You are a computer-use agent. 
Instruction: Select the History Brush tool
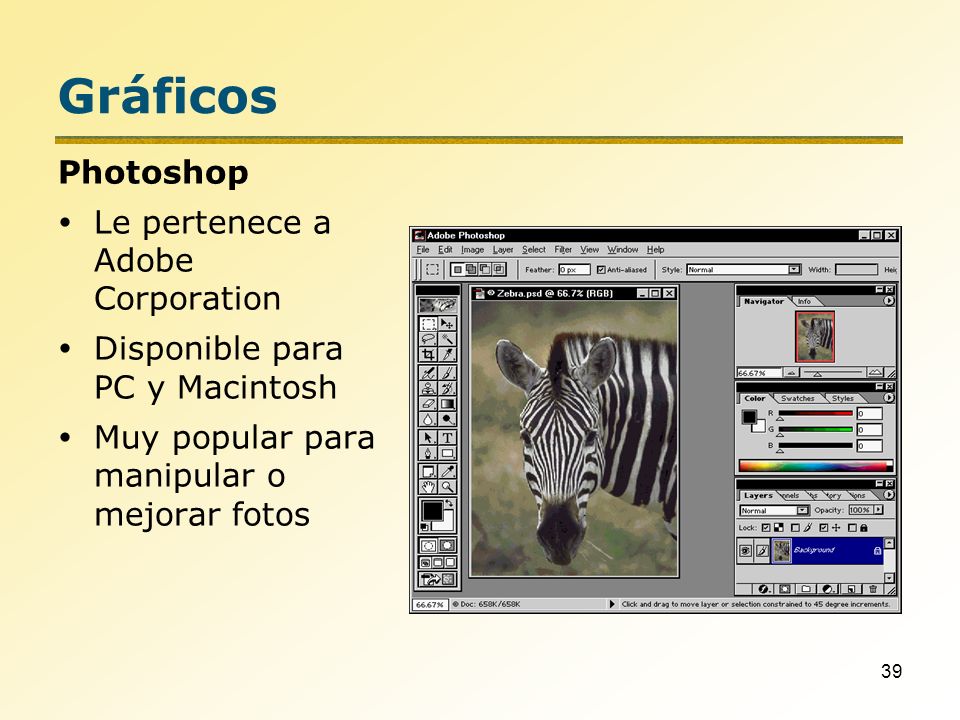pos(448,388)
